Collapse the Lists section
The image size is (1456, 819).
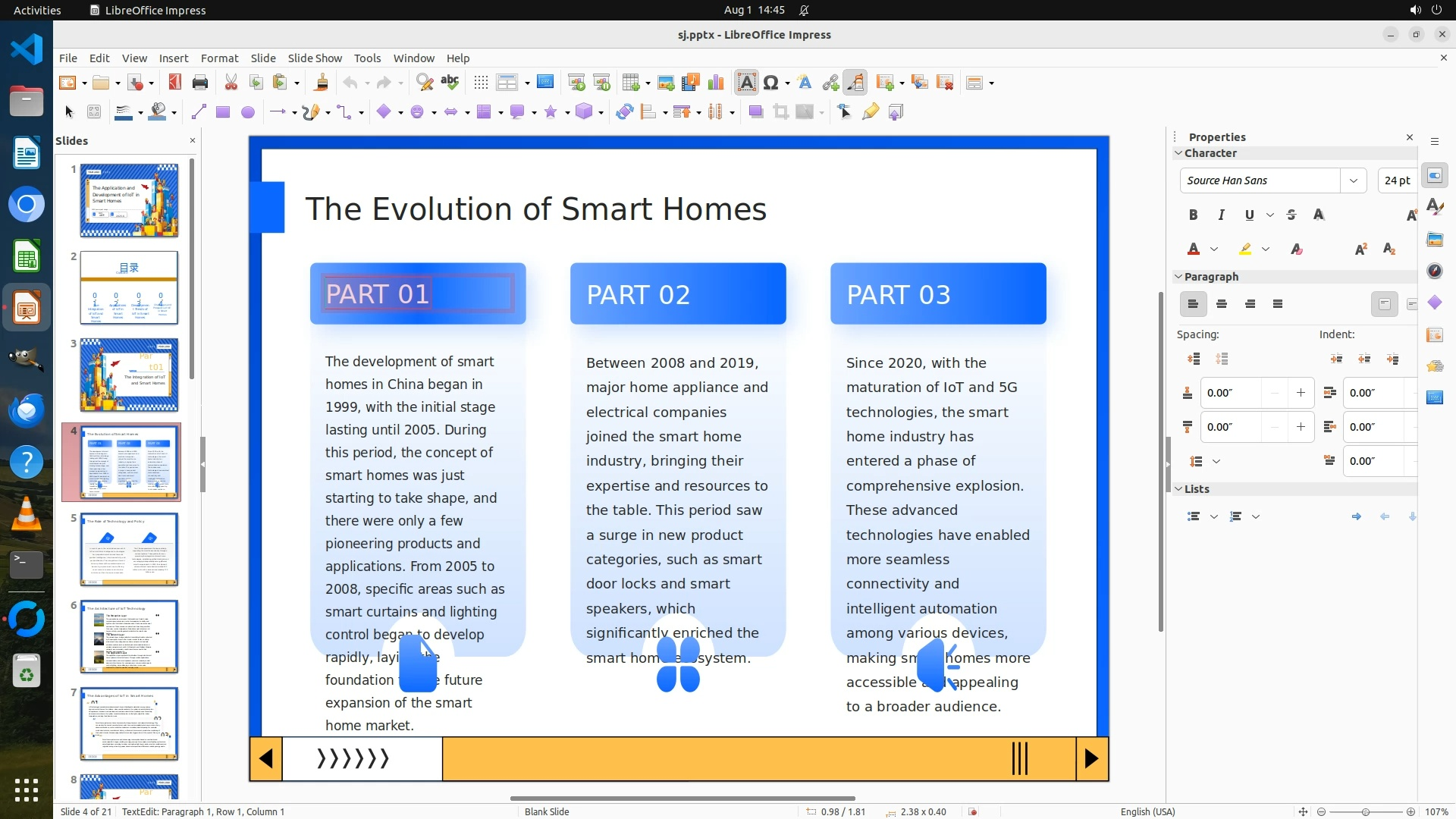point(1179,489)
